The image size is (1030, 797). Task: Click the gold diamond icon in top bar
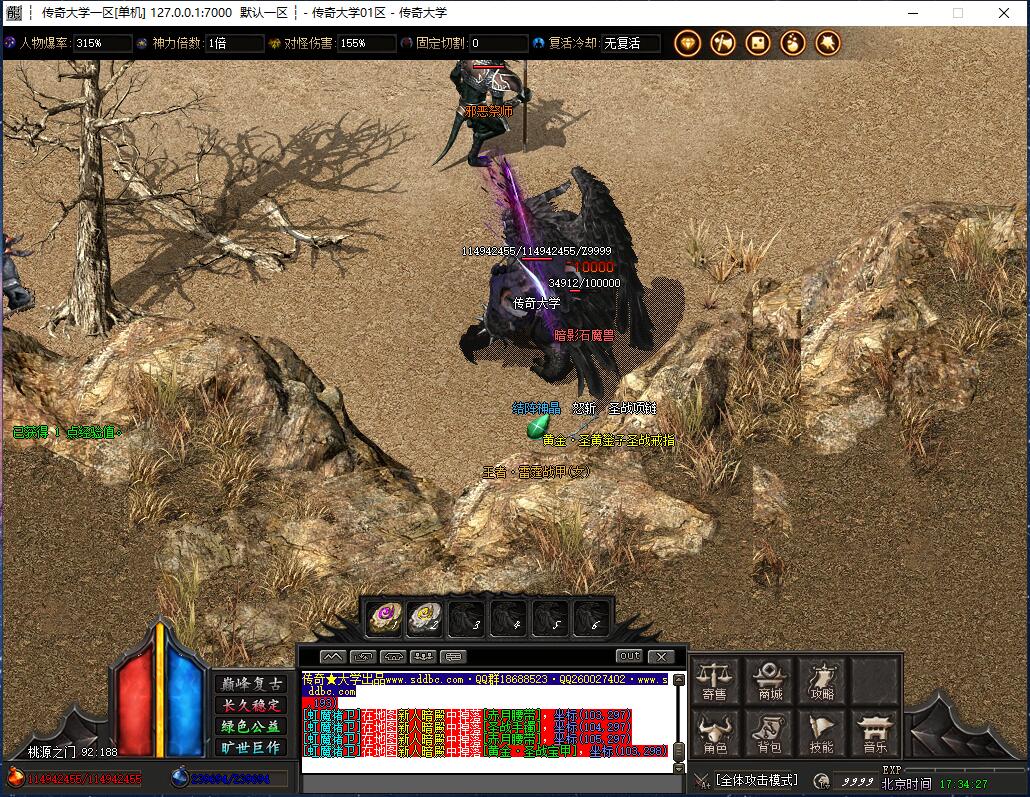point(688,43)
